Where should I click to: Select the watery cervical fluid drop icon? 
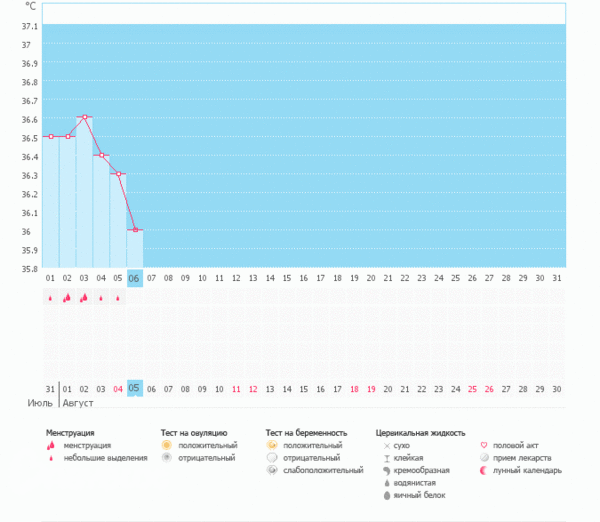click(x=386, y=483)
